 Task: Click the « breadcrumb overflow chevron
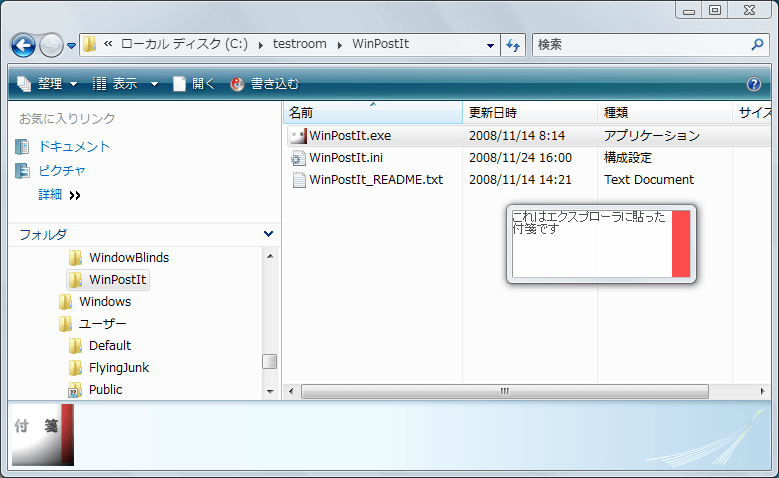tap(108, 44)
